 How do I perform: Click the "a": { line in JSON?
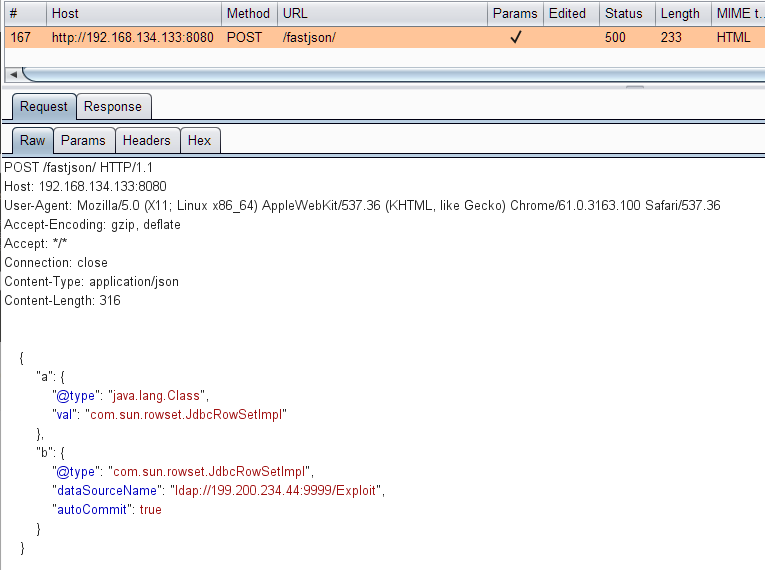[50, 377]
